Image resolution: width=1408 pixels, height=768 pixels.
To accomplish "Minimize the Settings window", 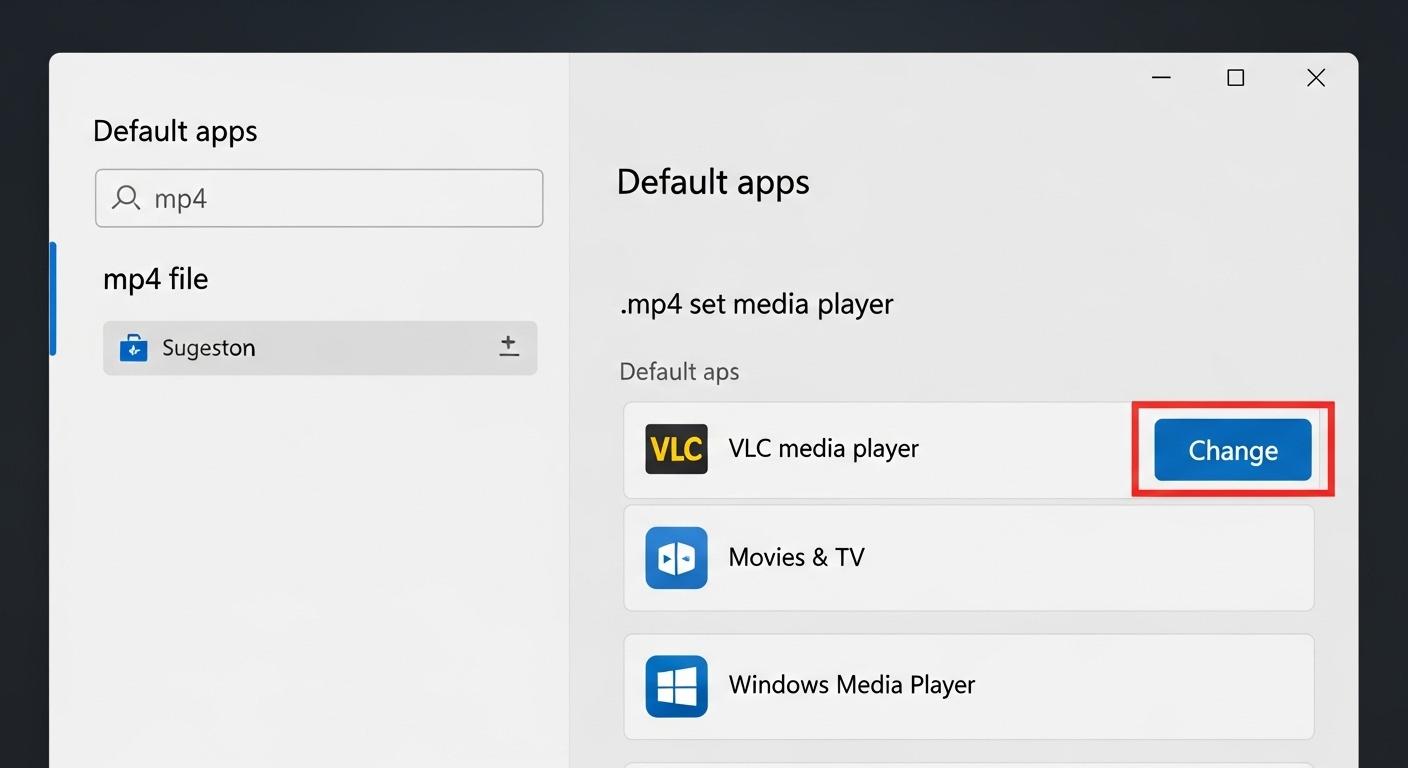I will [x=1161, y=77].
